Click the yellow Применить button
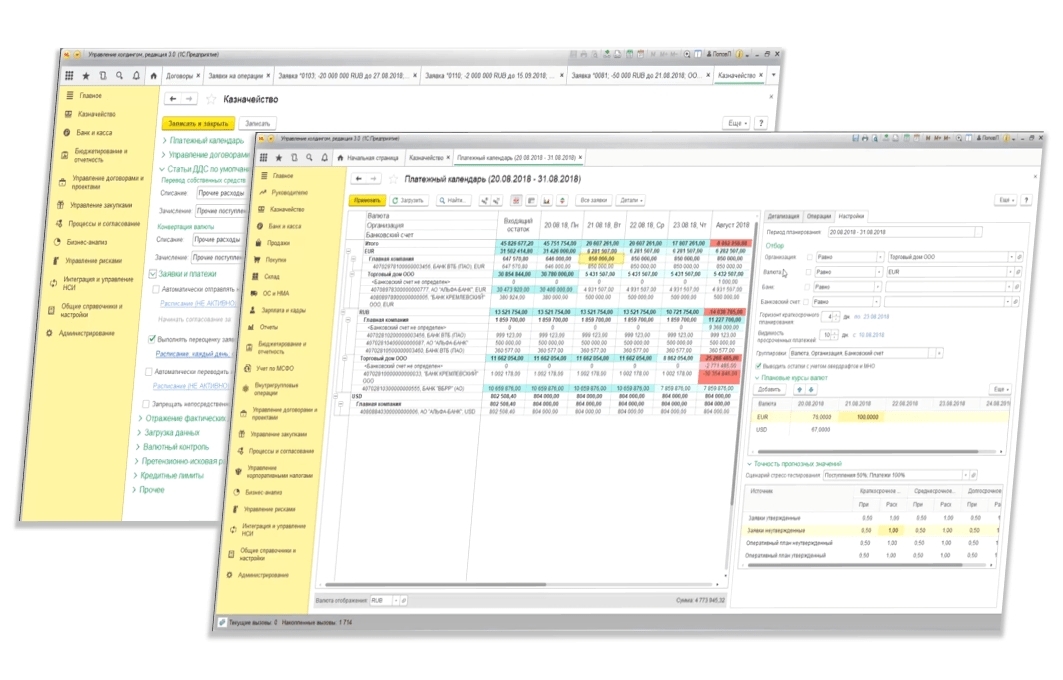 click(x=367, y=200)
